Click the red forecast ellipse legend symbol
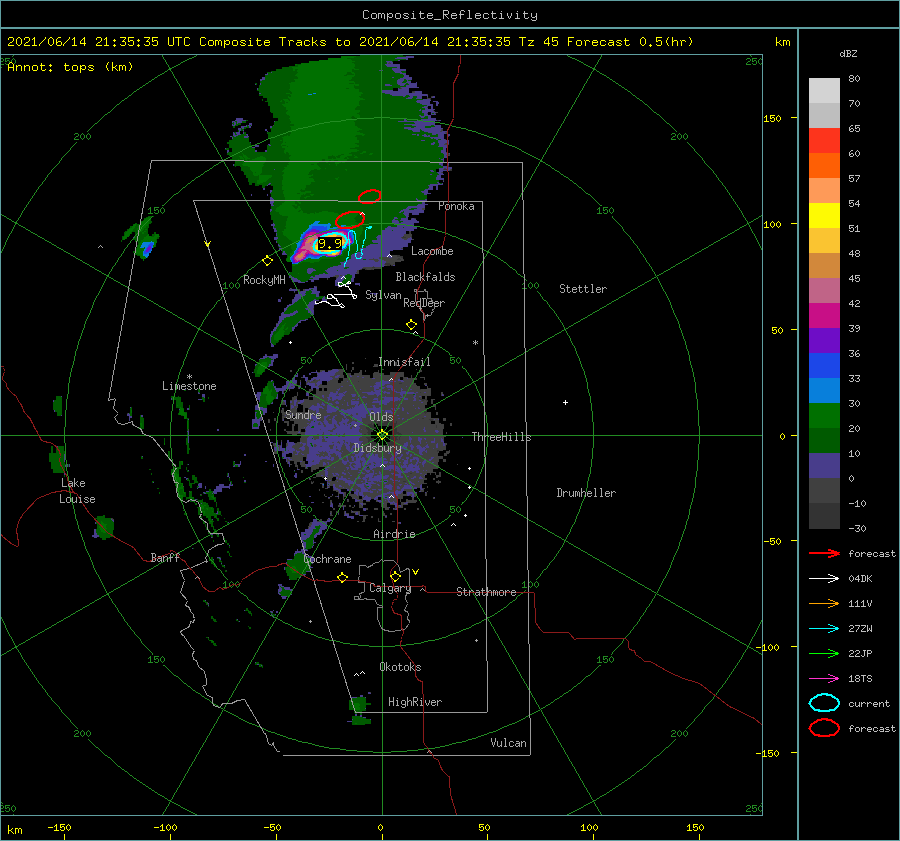The image size is (900, 841). tap(824, 728)
